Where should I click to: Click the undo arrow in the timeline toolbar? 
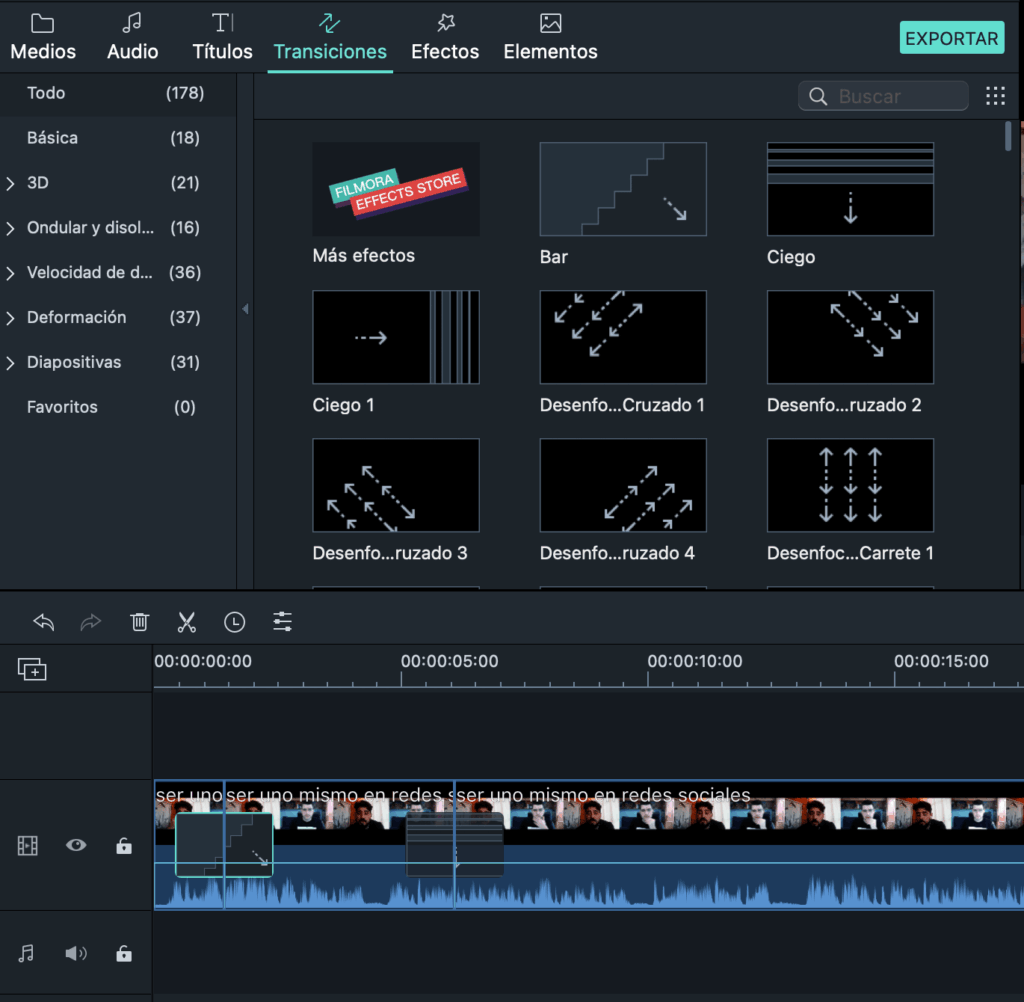click(x=43, y=621)
